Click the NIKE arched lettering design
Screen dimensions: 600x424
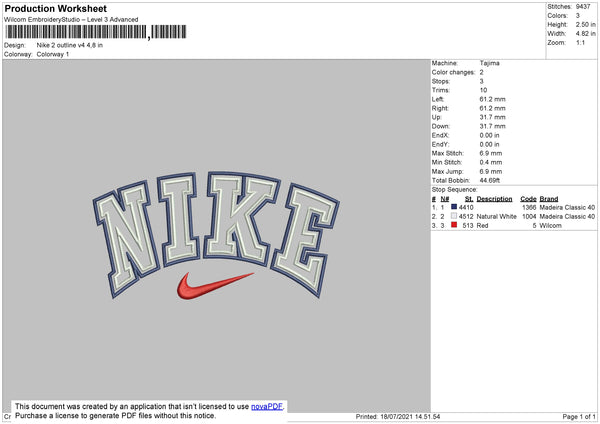(216, 234)
